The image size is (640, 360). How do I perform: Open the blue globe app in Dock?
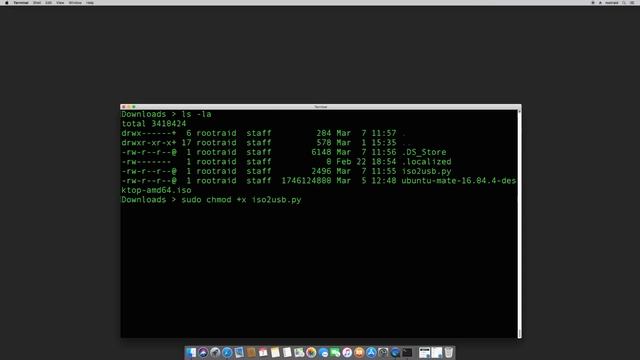395,352
